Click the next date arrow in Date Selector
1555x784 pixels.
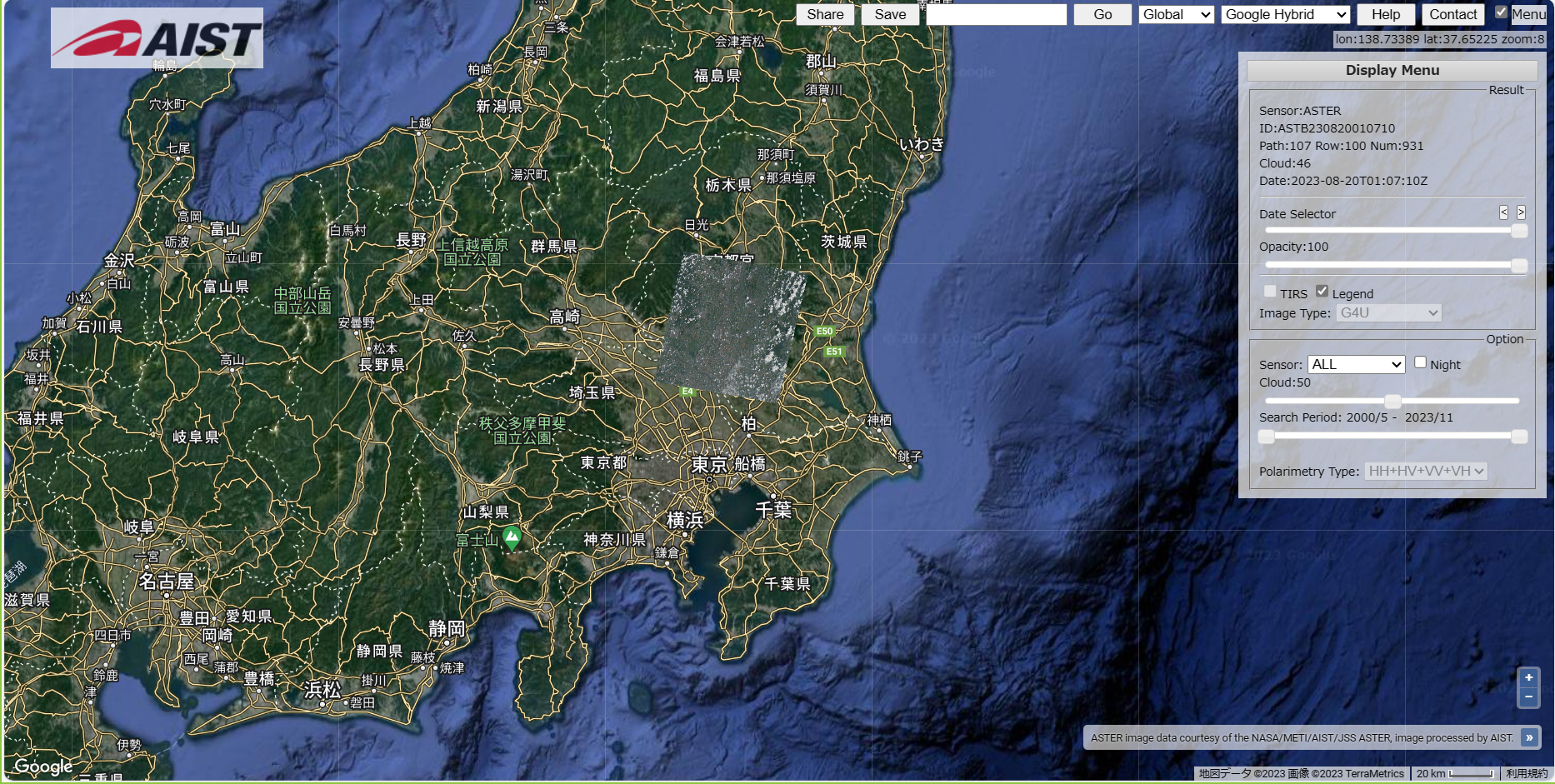(x=1520, y=212)
